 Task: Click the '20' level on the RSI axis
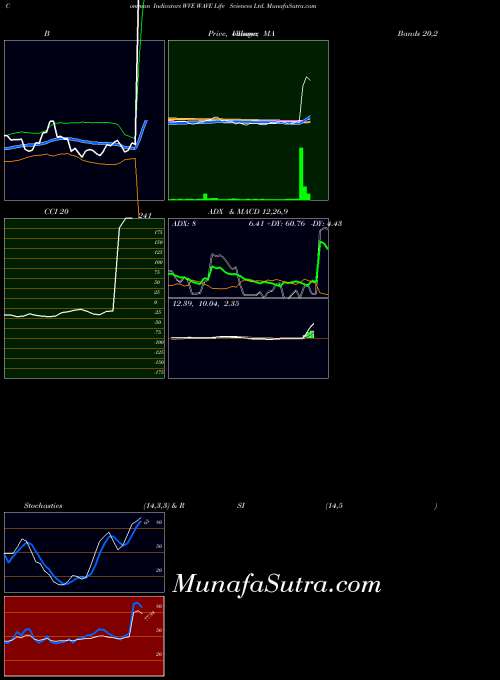(159, 654)
